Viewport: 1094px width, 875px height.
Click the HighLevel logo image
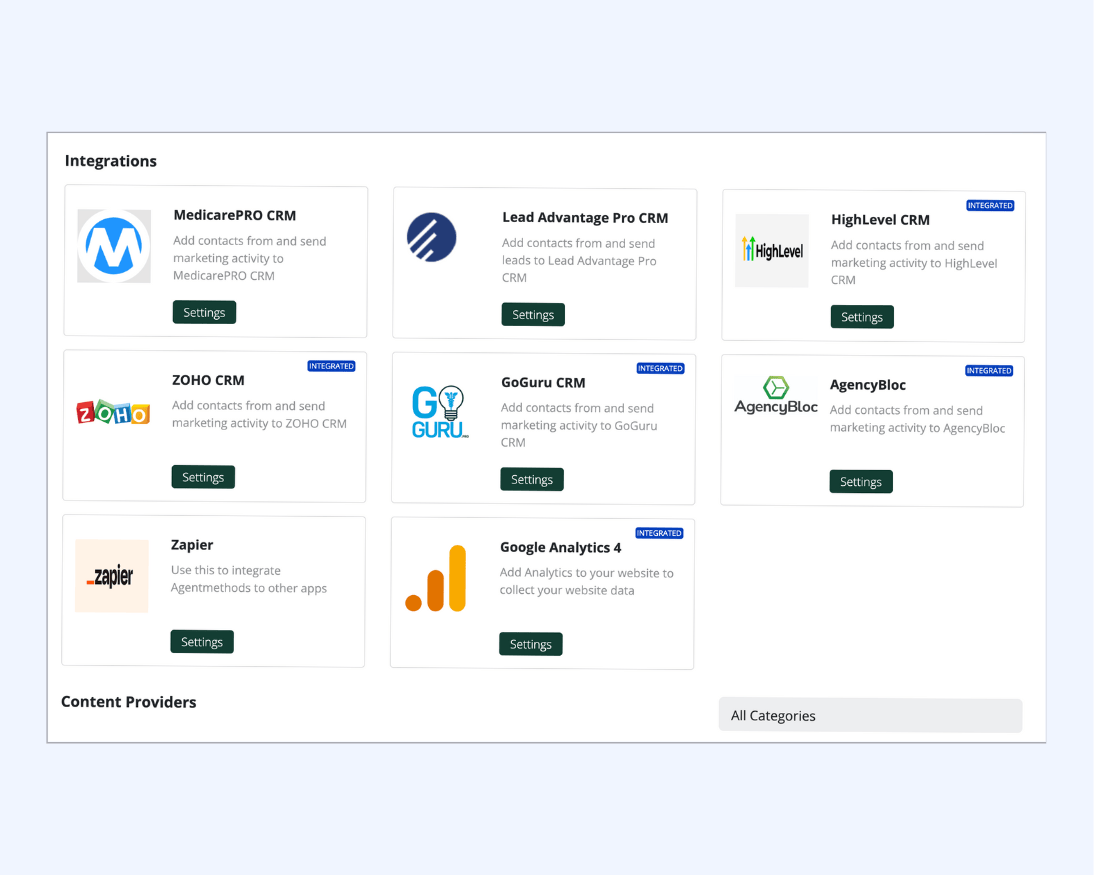click(772, 250)
